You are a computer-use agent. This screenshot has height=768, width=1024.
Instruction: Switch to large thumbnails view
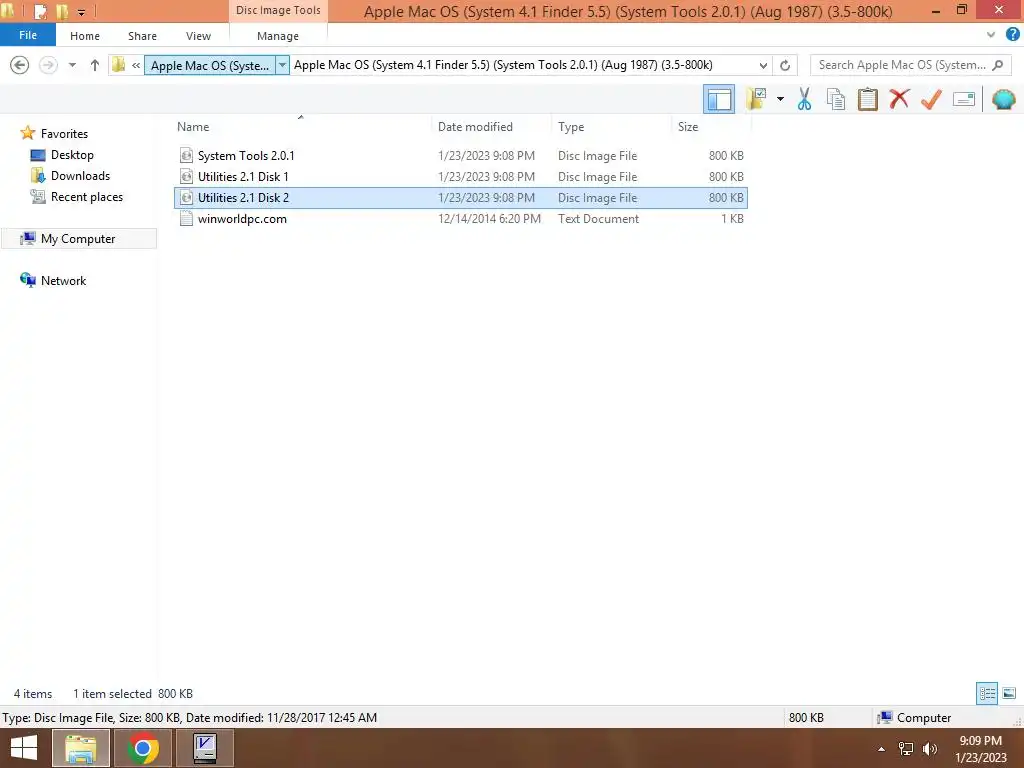(x=1009, y=693)
